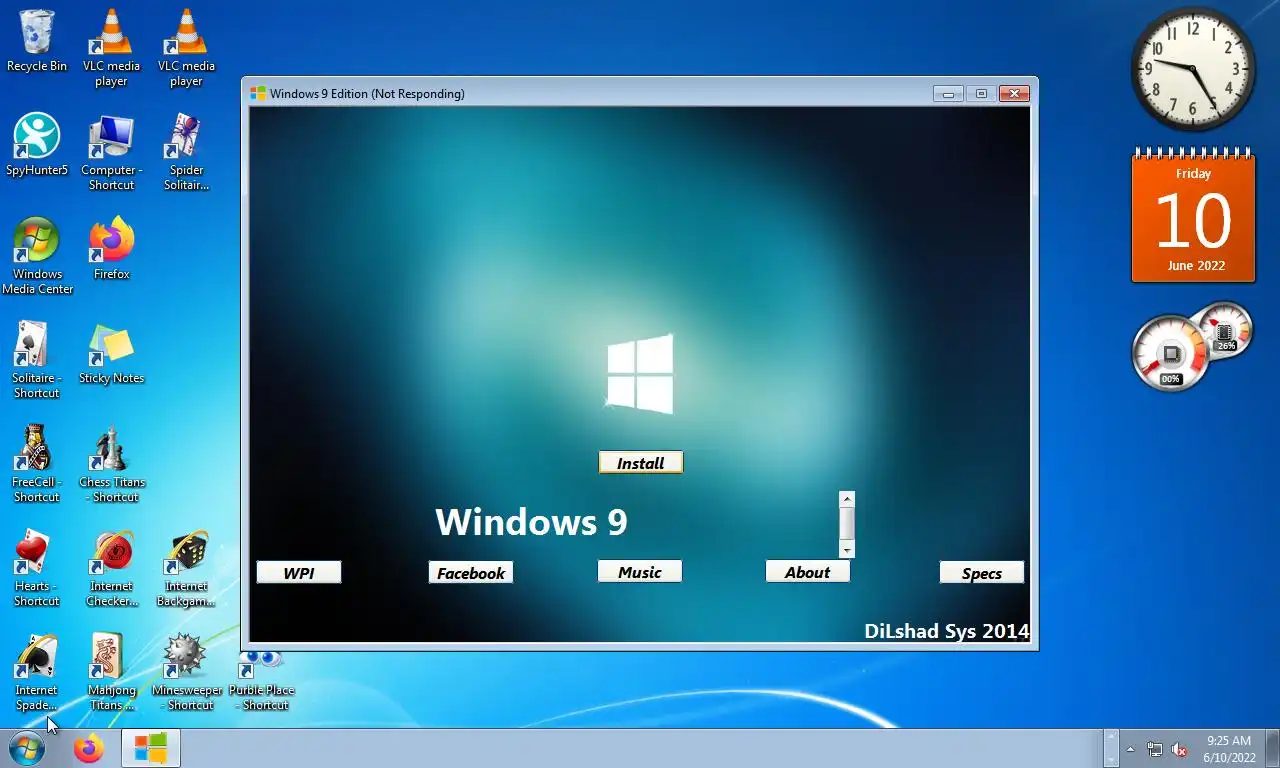
Task: Select the Internet Spades desktop icon
Action: (37, 671)
